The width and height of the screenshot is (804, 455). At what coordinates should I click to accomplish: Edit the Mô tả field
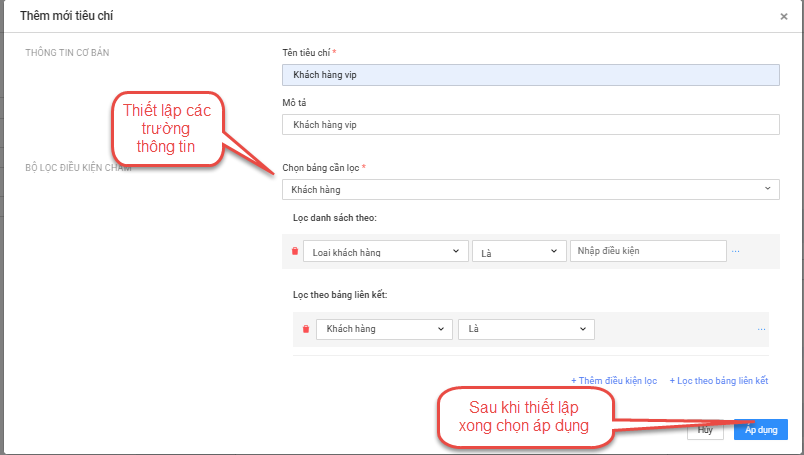point(531,125)
